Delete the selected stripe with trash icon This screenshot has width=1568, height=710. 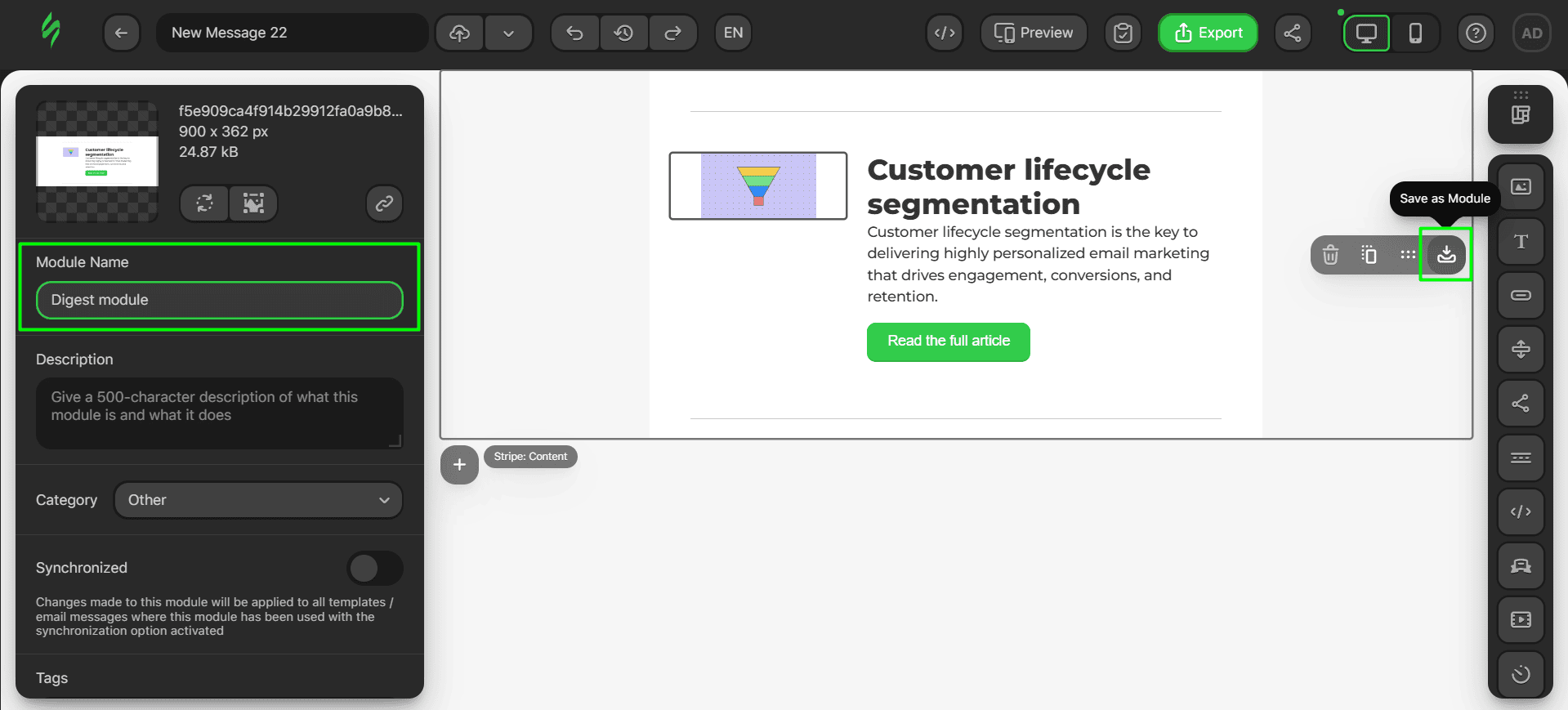click(1330, 255)
